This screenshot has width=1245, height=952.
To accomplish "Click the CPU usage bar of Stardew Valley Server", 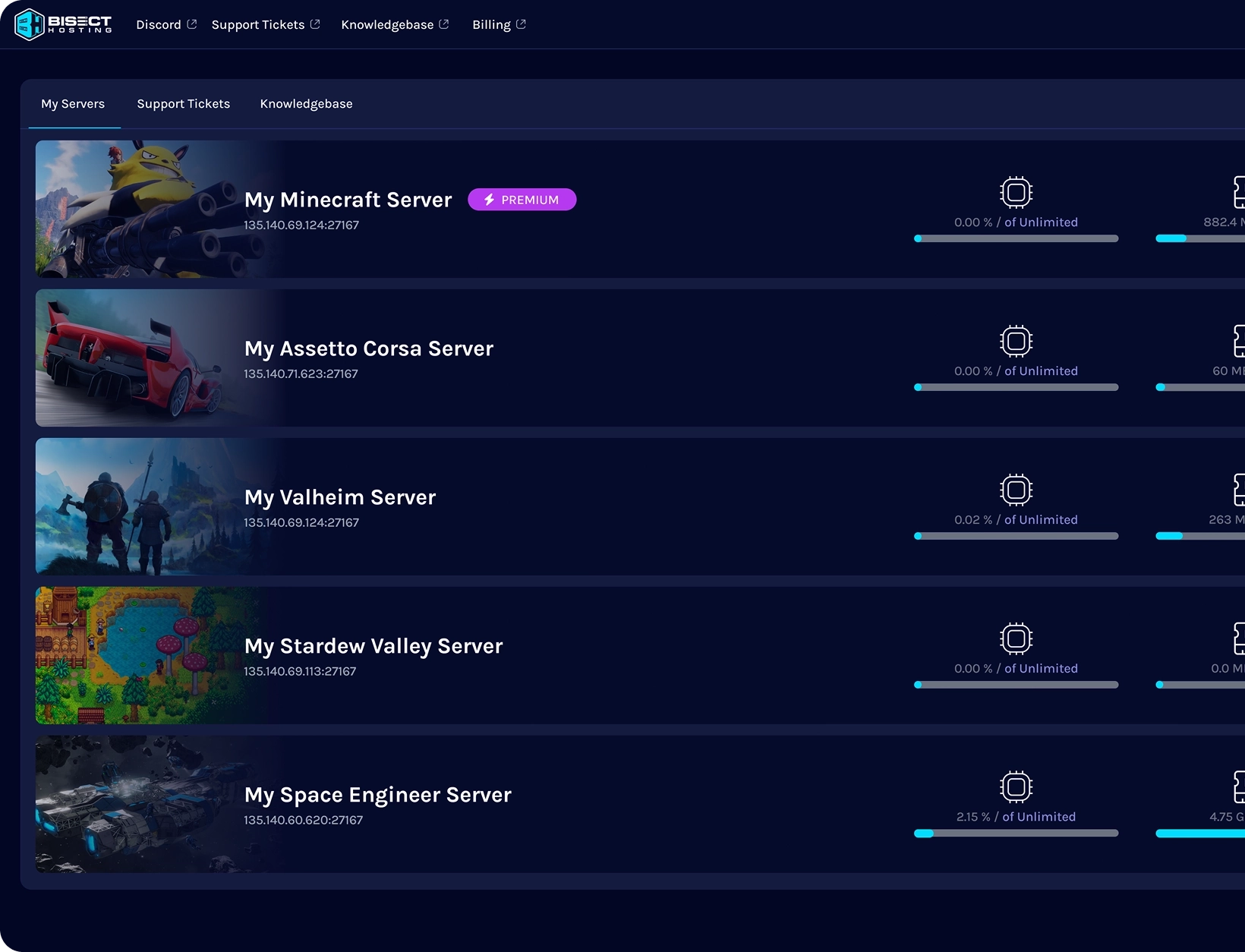I will click(x=1016, y=685).
